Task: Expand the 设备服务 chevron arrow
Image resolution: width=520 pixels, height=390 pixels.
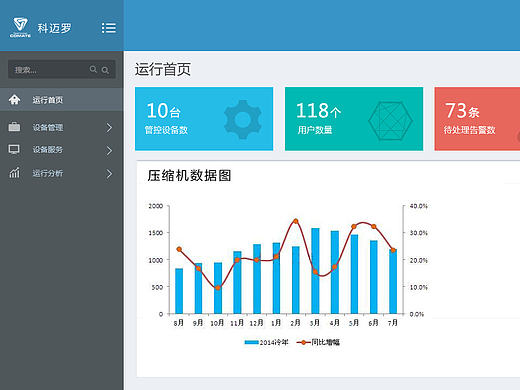Action: 109,151
